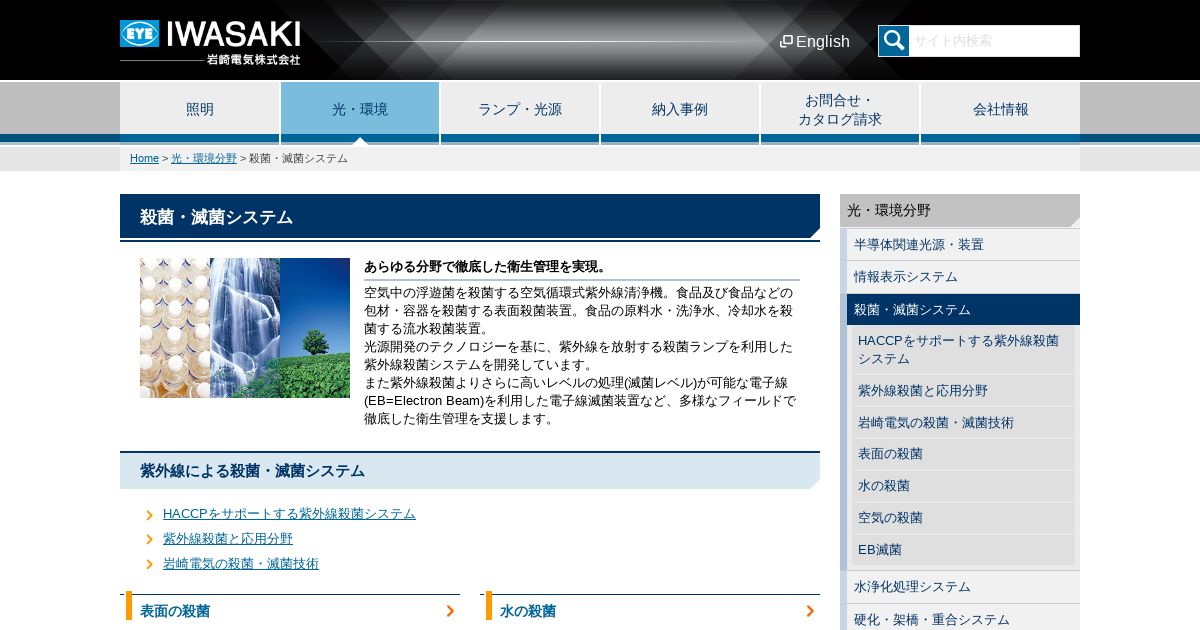
Task: Click the external link icon beside English
Action: pos(786,41)
